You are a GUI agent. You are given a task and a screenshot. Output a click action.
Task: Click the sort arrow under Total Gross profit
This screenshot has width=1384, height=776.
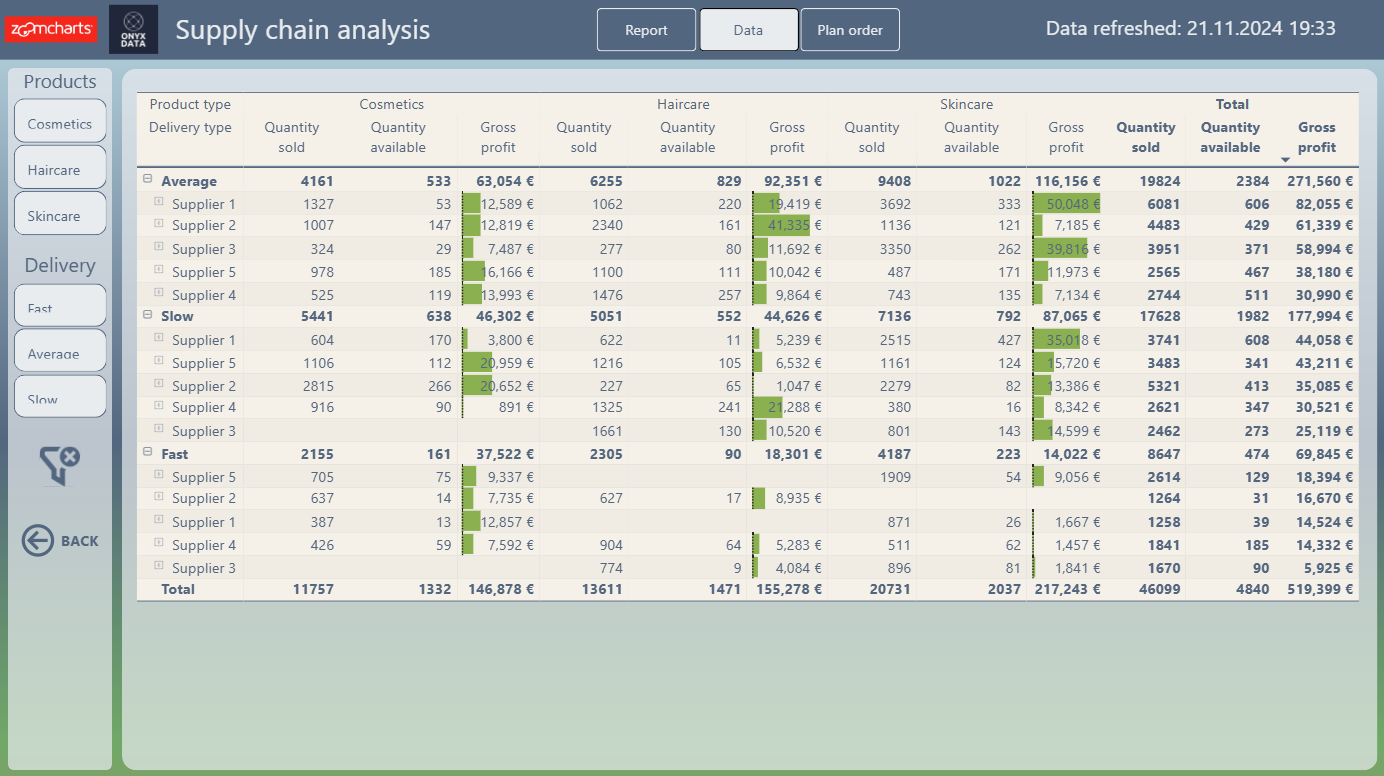(x=1285, y=160)
